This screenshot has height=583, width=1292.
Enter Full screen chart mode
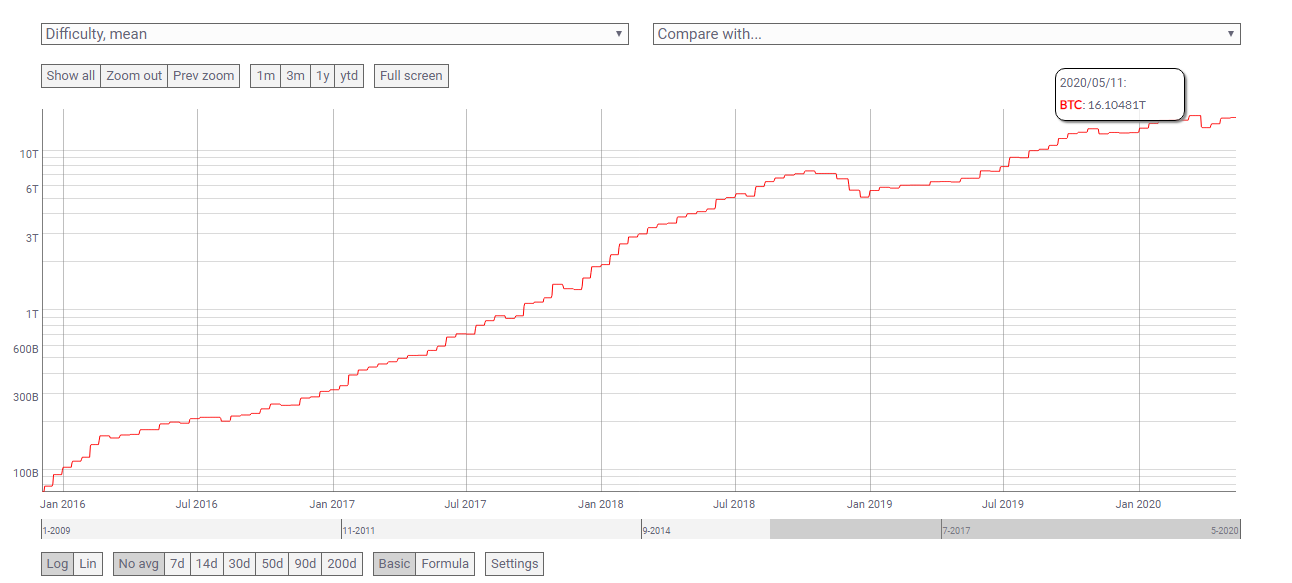coord(411,76)
